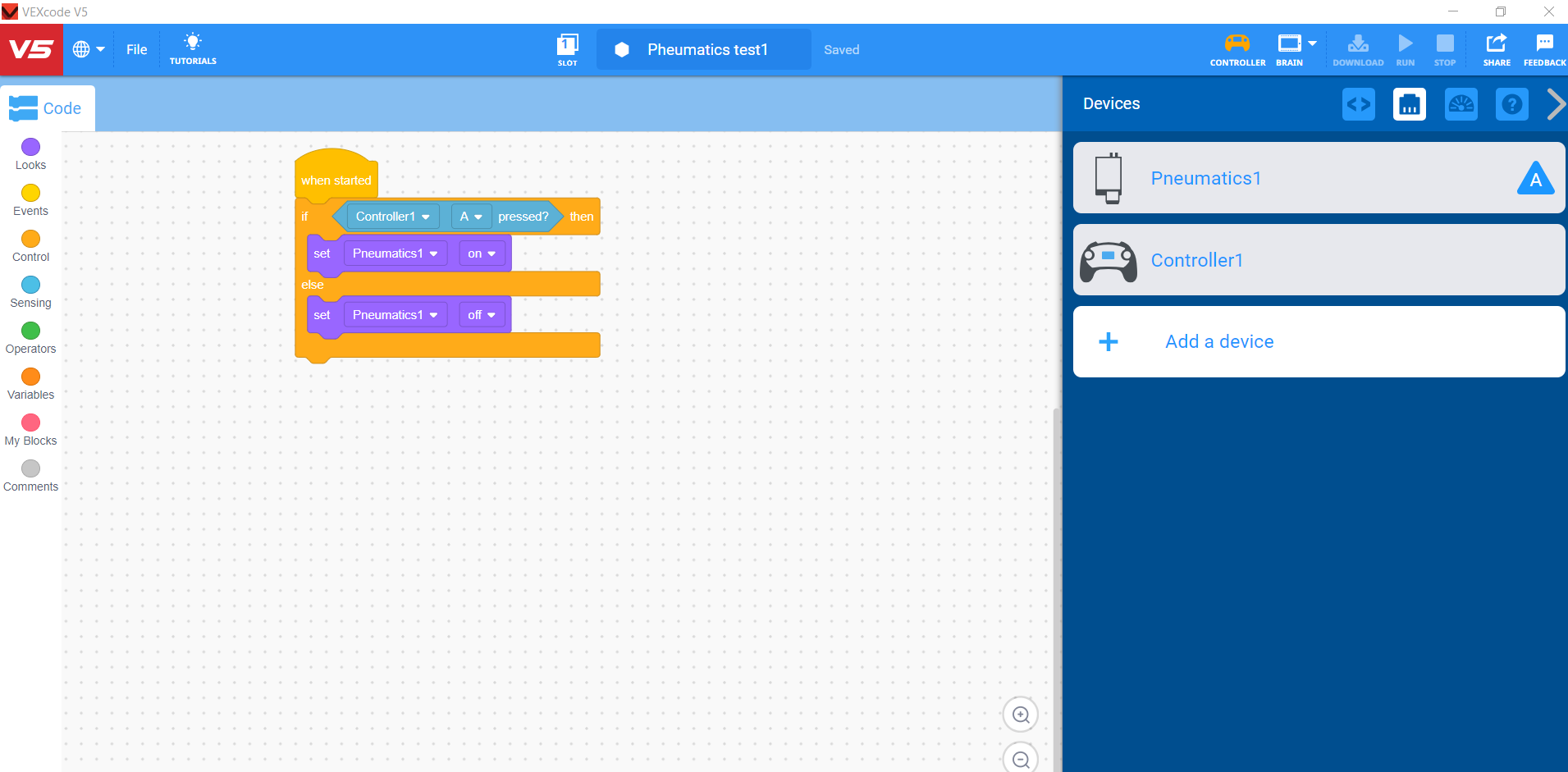Select the program Slot 1 icon
The image size is (1568, 772).
tap(567, 49)
